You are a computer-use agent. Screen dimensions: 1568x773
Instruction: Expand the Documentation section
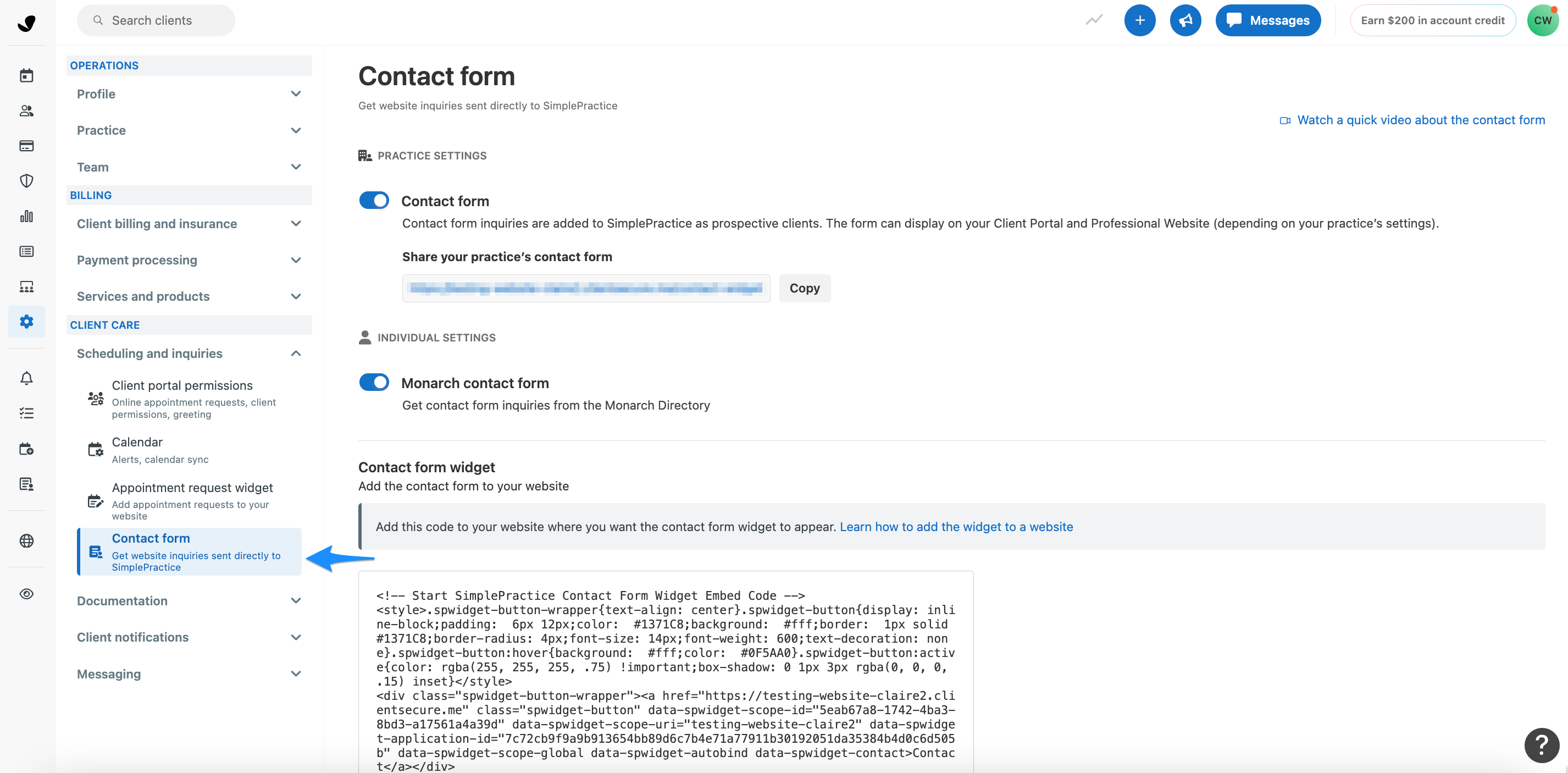[x=189, y=600]
